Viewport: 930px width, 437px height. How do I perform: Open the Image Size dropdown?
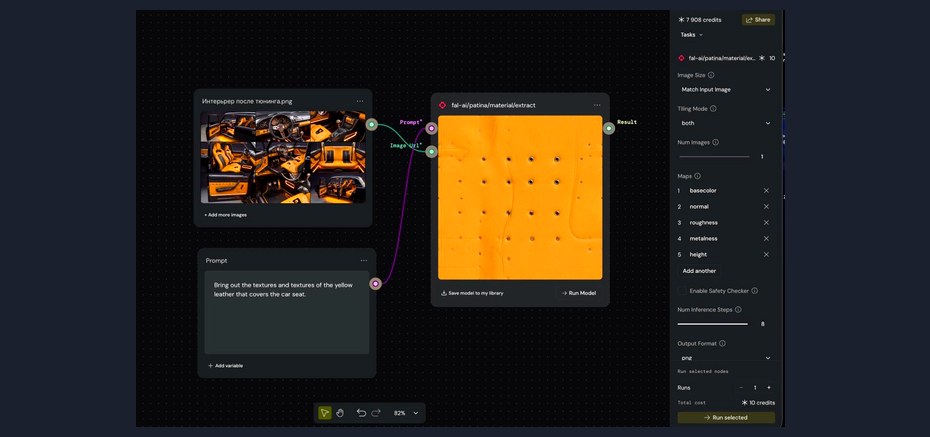pyautogui.click(x=725, y=90)
